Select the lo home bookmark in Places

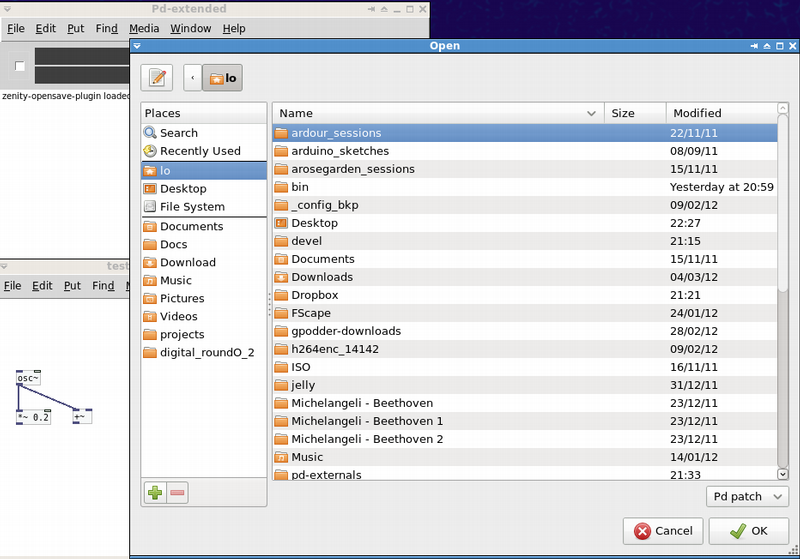204,170
